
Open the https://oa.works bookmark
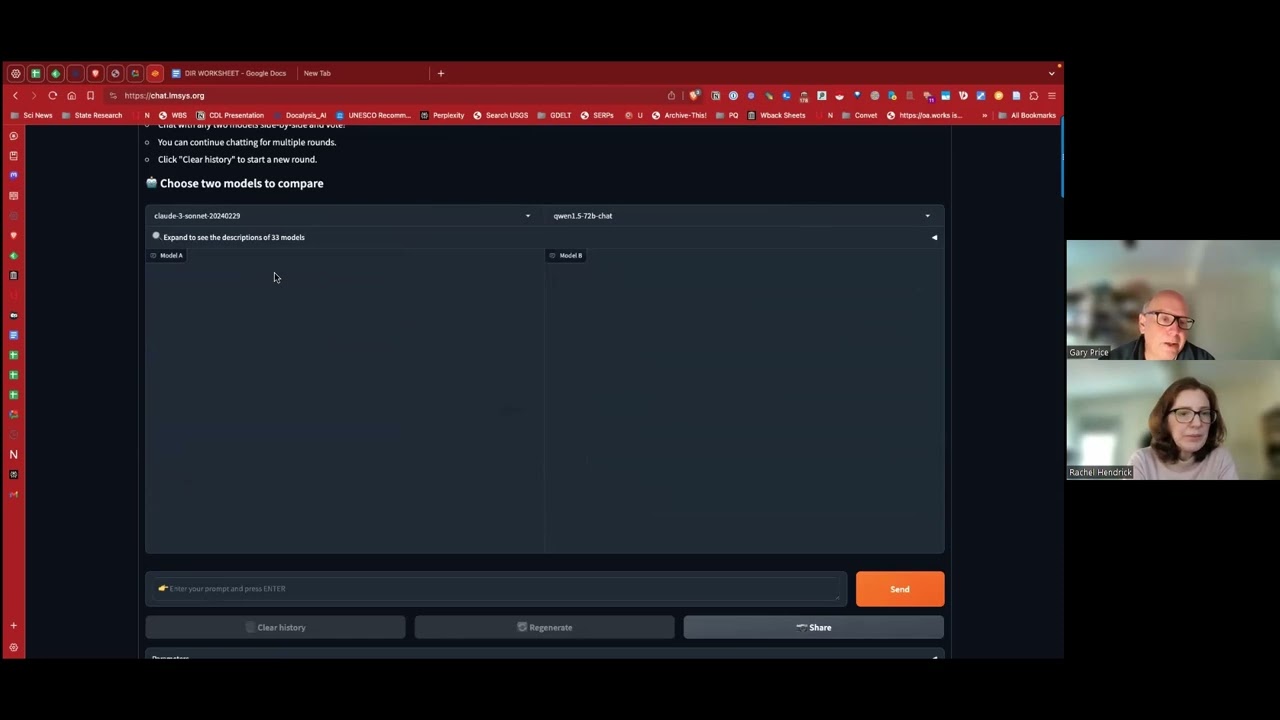coord(925,115)
